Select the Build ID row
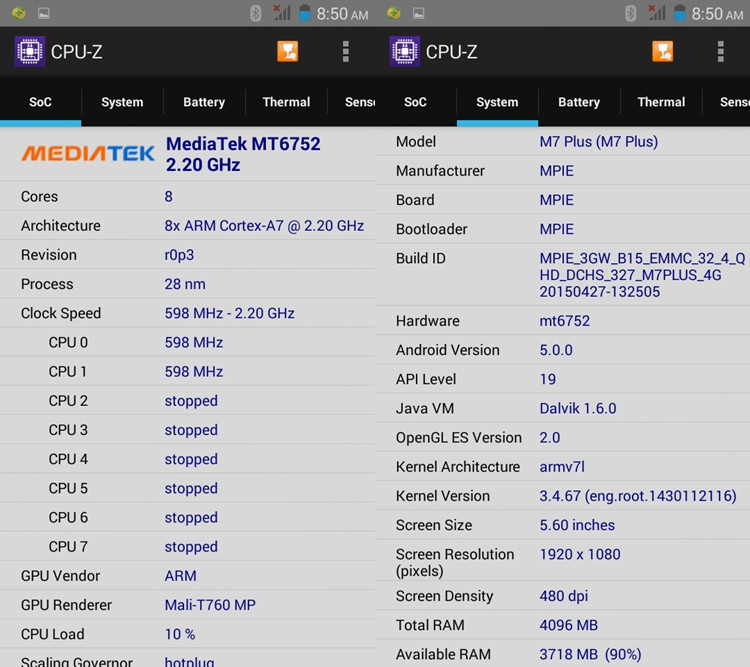The width and height of the screenshot is (750, 667). point(562,275)
